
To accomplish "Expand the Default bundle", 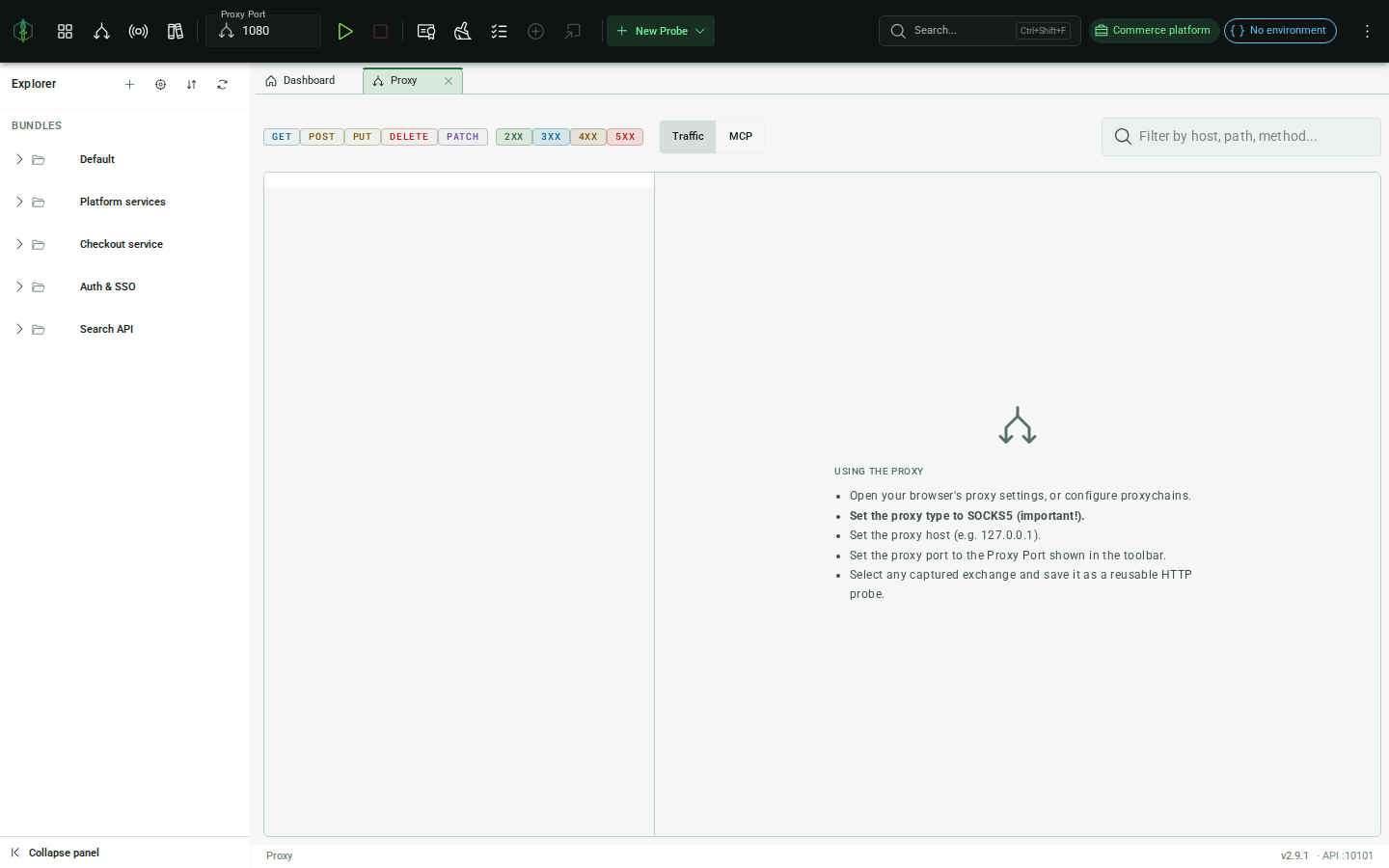I will click(19, 159).
